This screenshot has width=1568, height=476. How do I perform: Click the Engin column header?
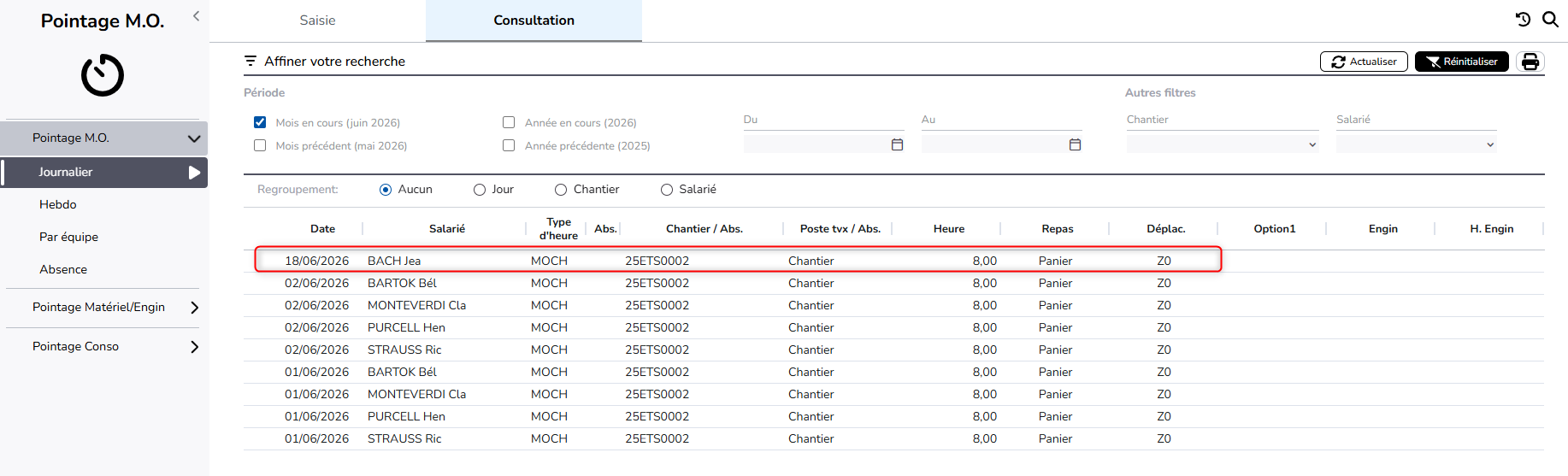pos(1383,229)
